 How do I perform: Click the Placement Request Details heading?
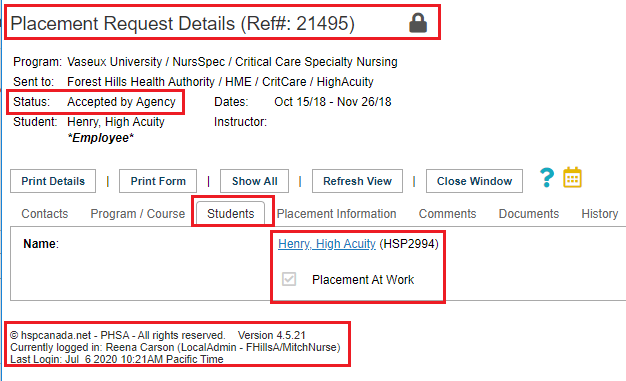tap(182, 23)
